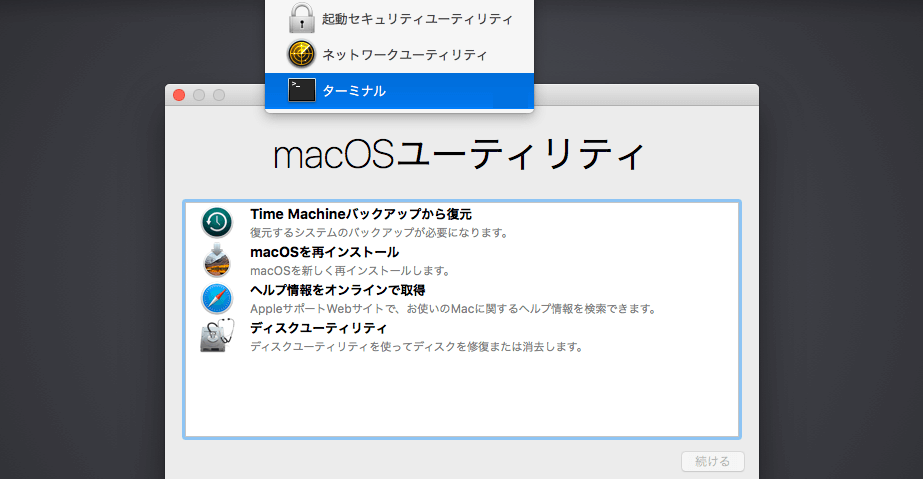Click the black Terminal icon in menu
Screen dimensions: 923x479
301,90
